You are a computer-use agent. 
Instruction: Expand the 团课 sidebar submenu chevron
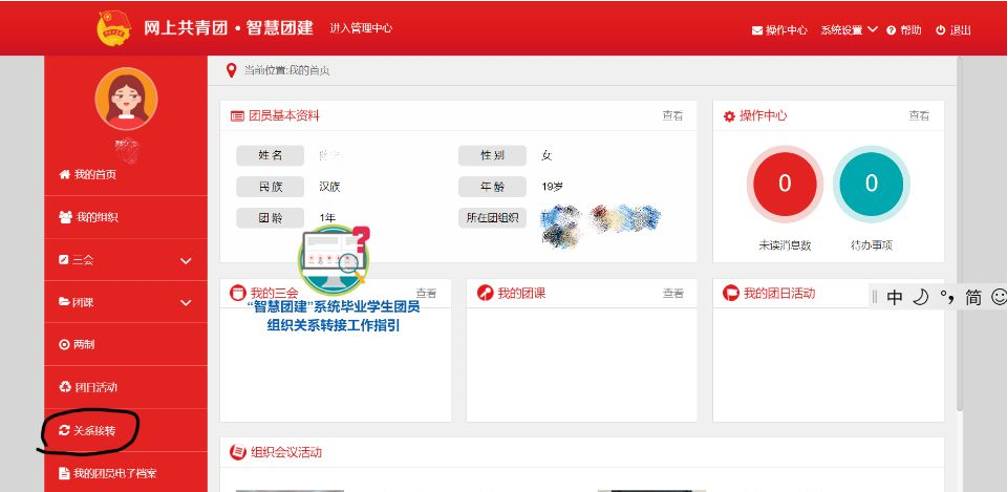tap(185, 302)
